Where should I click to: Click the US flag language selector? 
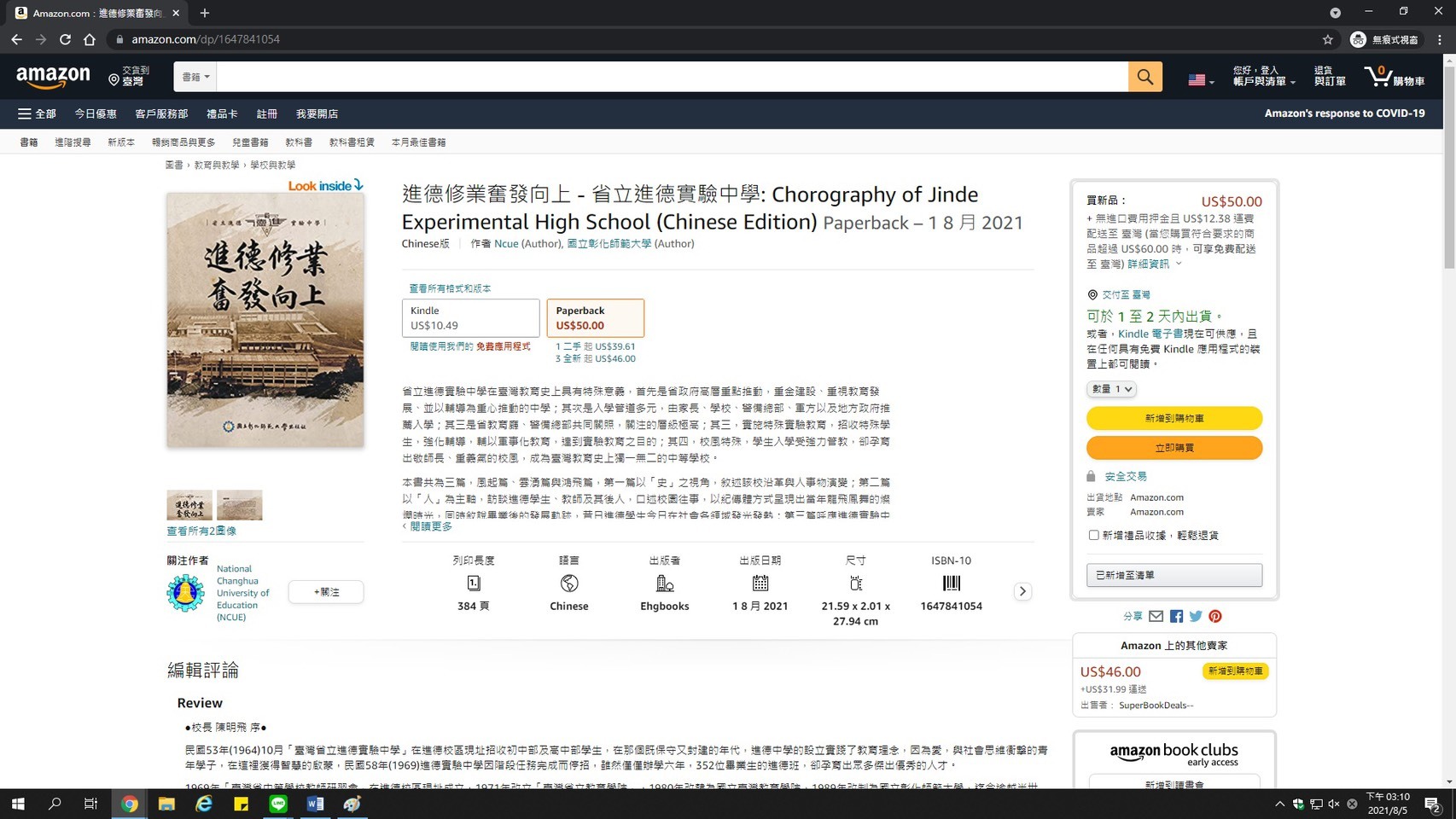1201,80
